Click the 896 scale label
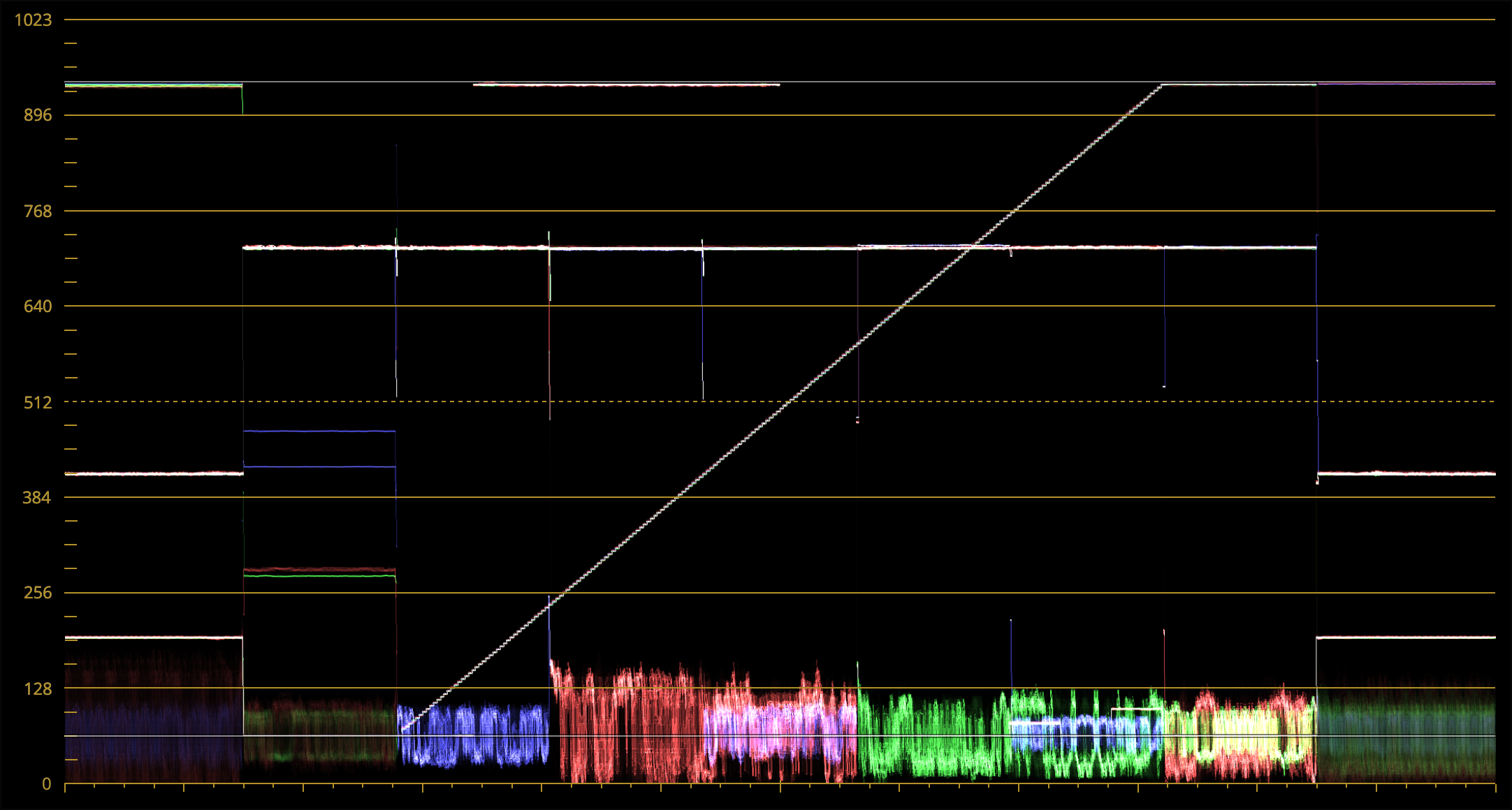This screenshot has height=810, width=1512. click(38, 115)
